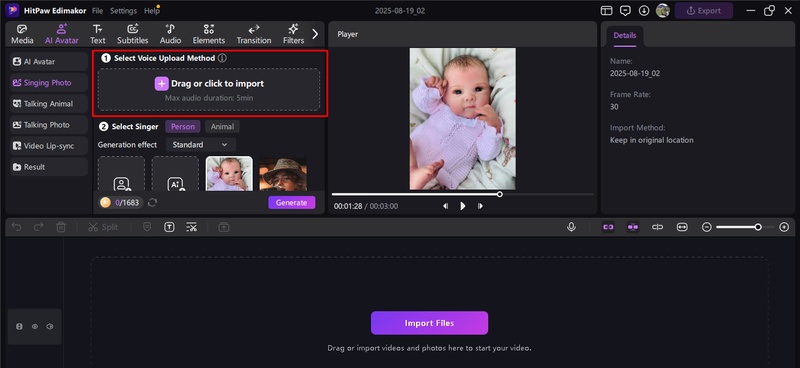Open the Elements tab

209,34
